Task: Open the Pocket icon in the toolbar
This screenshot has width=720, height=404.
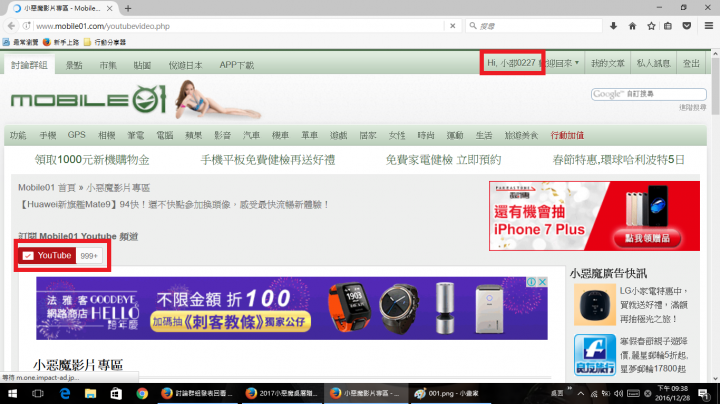Action: (687, 26)
